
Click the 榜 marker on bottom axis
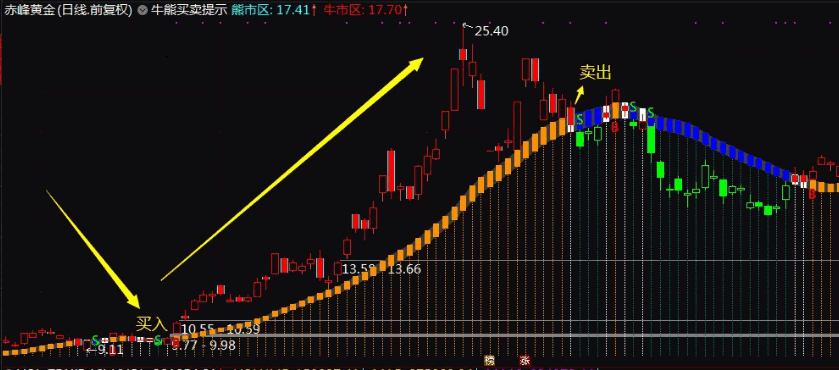[489, 360]
